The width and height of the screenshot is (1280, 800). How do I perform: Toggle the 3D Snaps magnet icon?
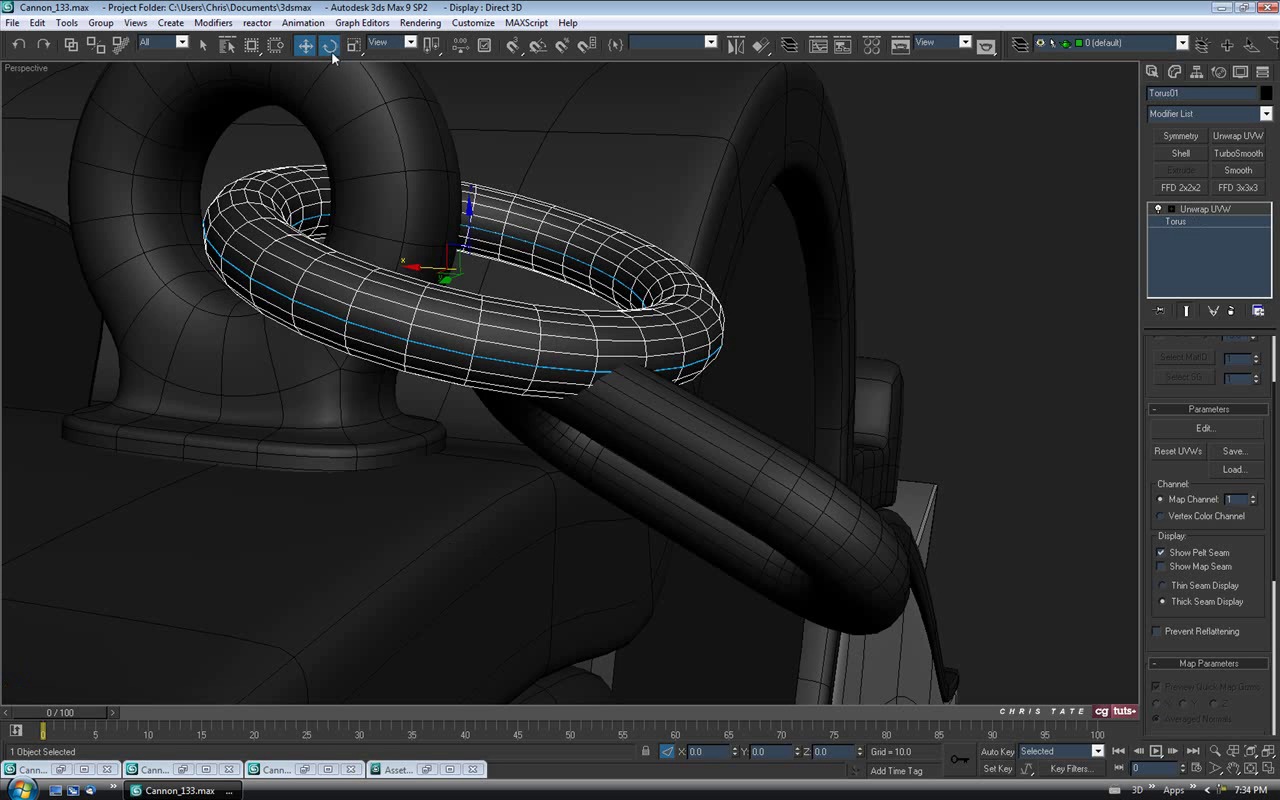point(512,44)
